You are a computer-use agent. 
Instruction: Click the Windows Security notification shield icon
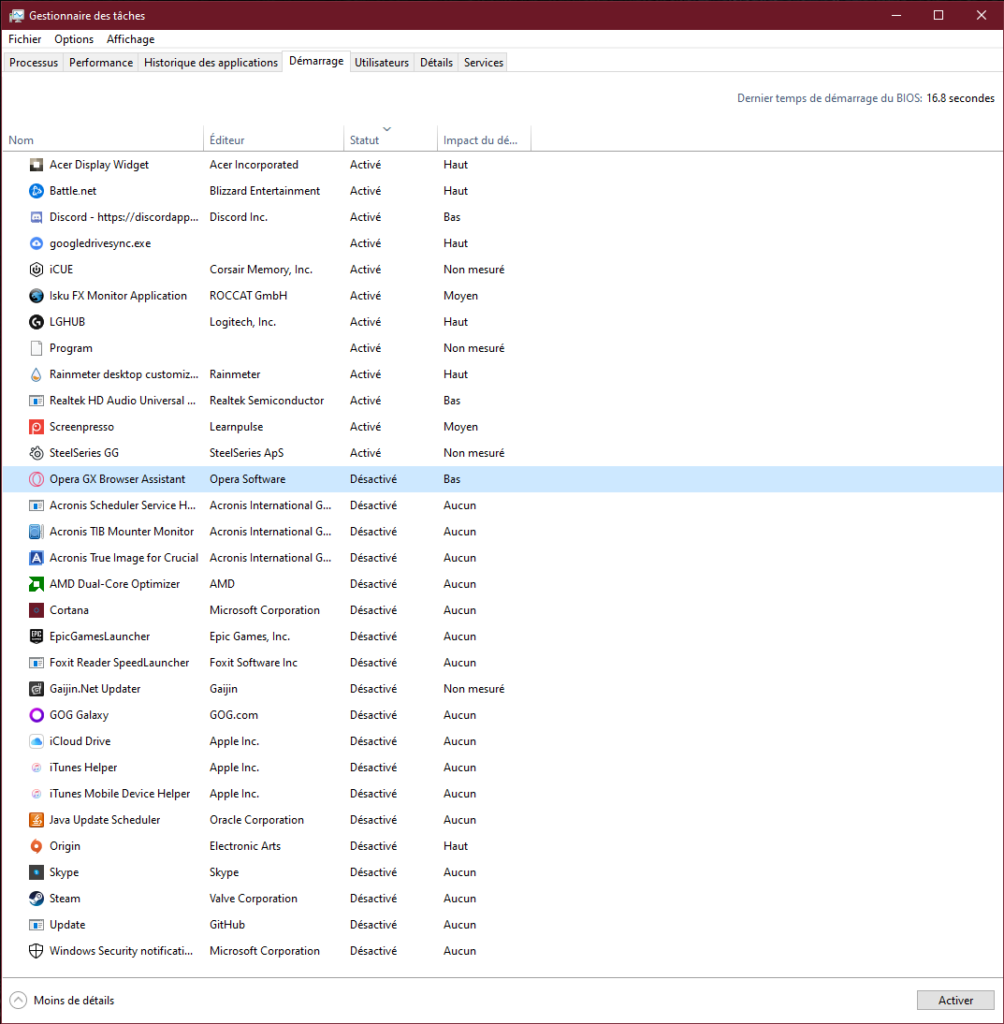point(37,951)
